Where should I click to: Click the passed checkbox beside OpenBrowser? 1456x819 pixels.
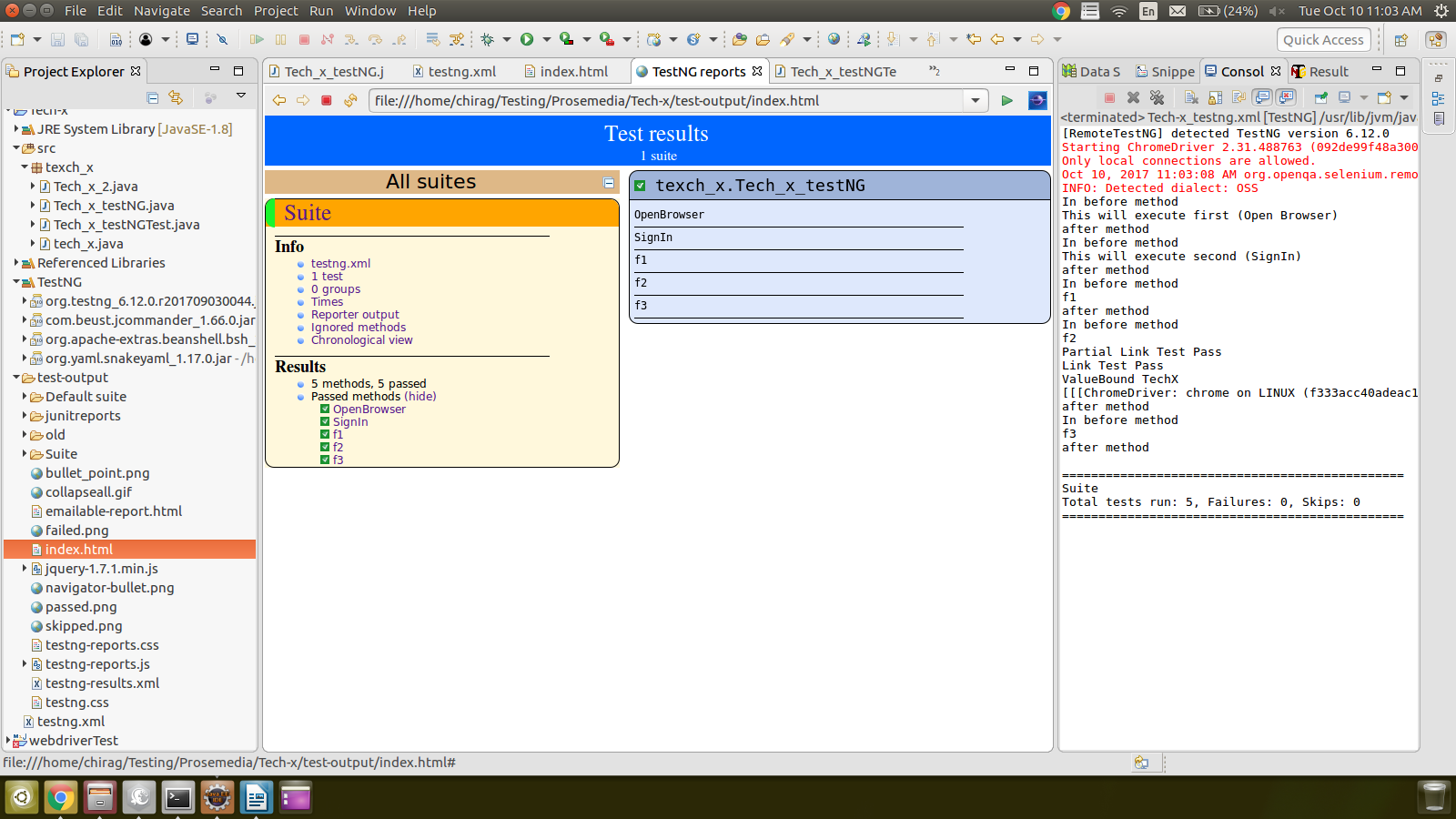[x=325, y=409]
